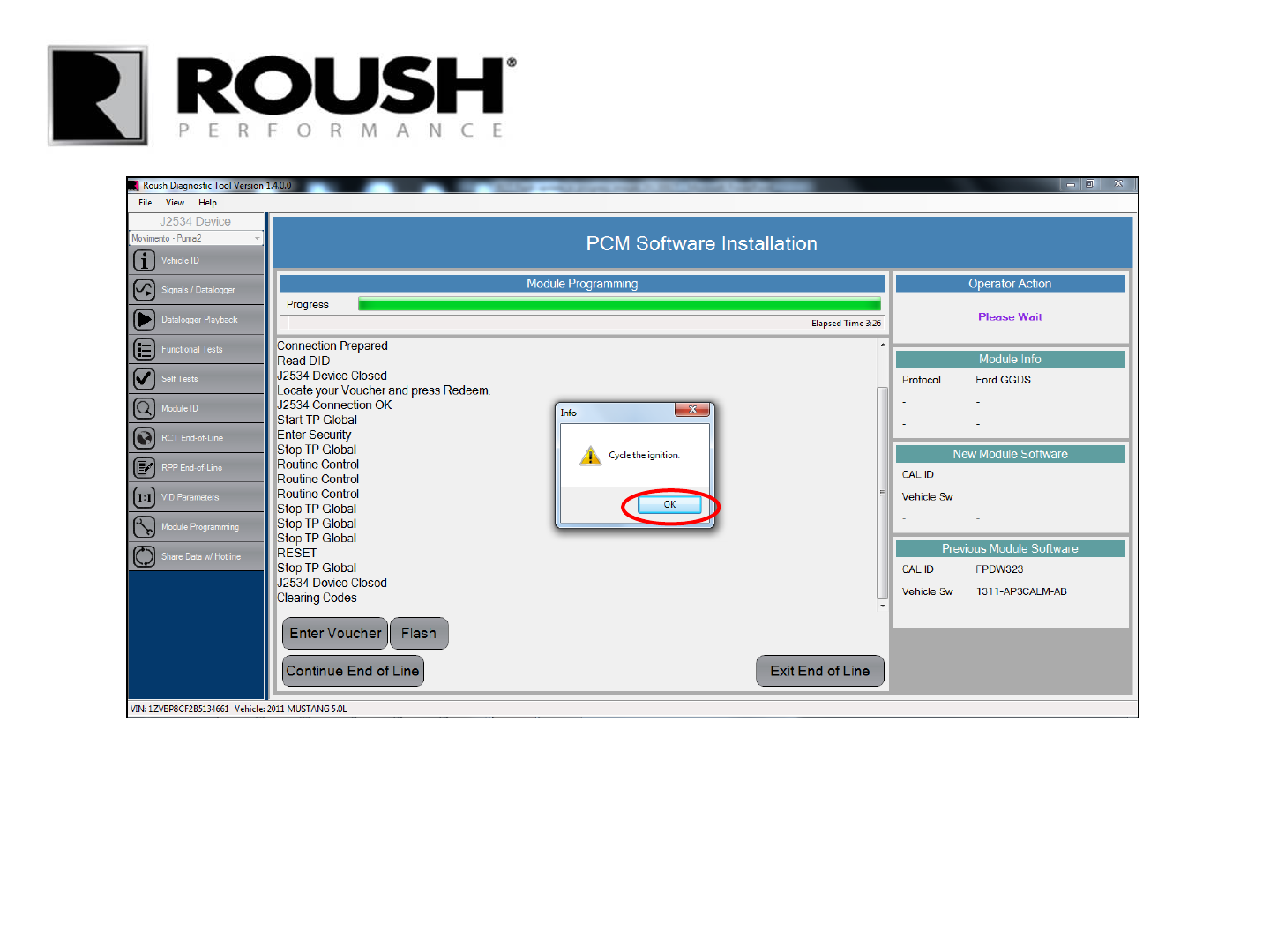1270x952 pixels.
Task: Click the Ford GGDS protocol value
Action: (1003, 380)
